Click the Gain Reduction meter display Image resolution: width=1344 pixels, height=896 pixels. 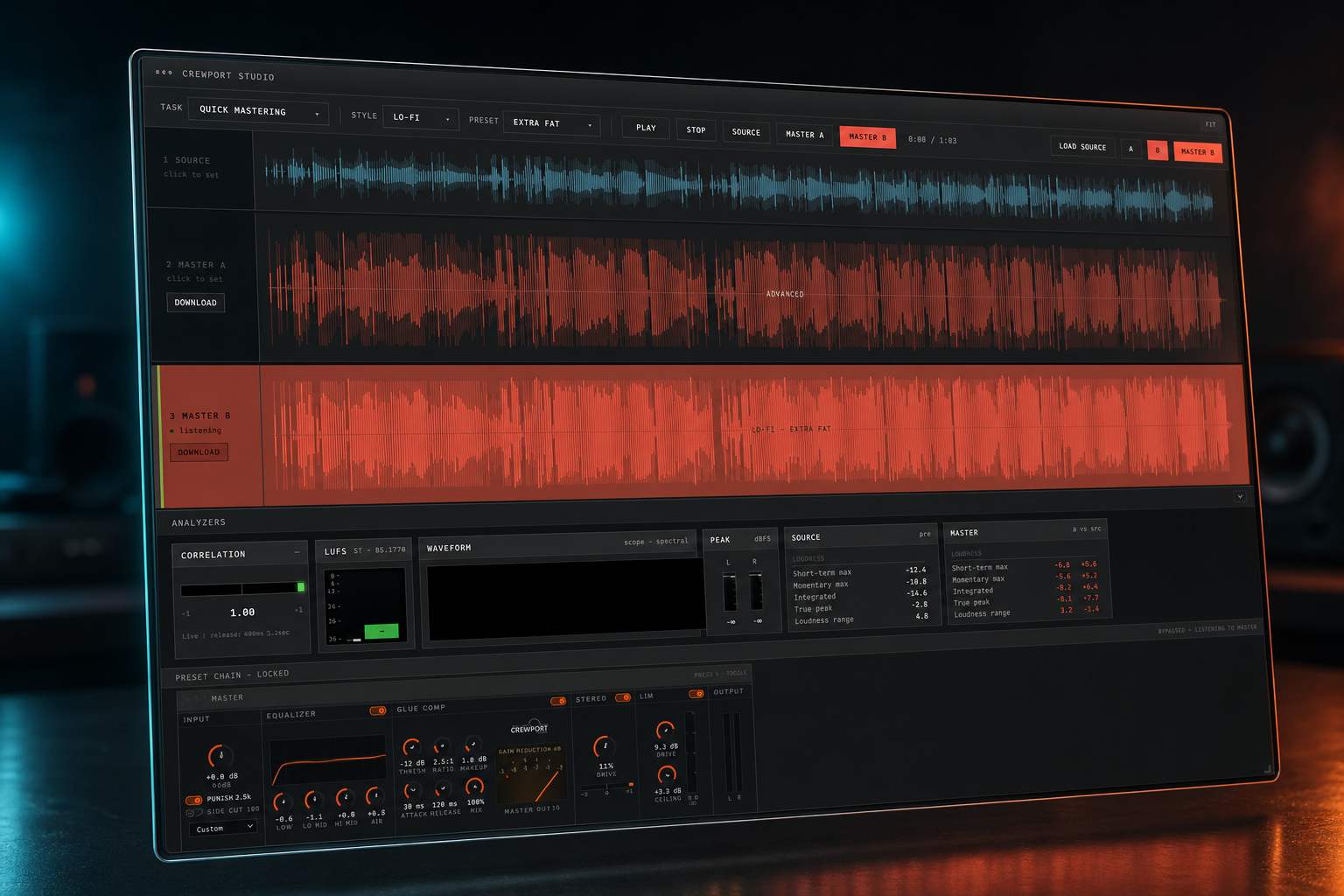click(x=529, y=773)
